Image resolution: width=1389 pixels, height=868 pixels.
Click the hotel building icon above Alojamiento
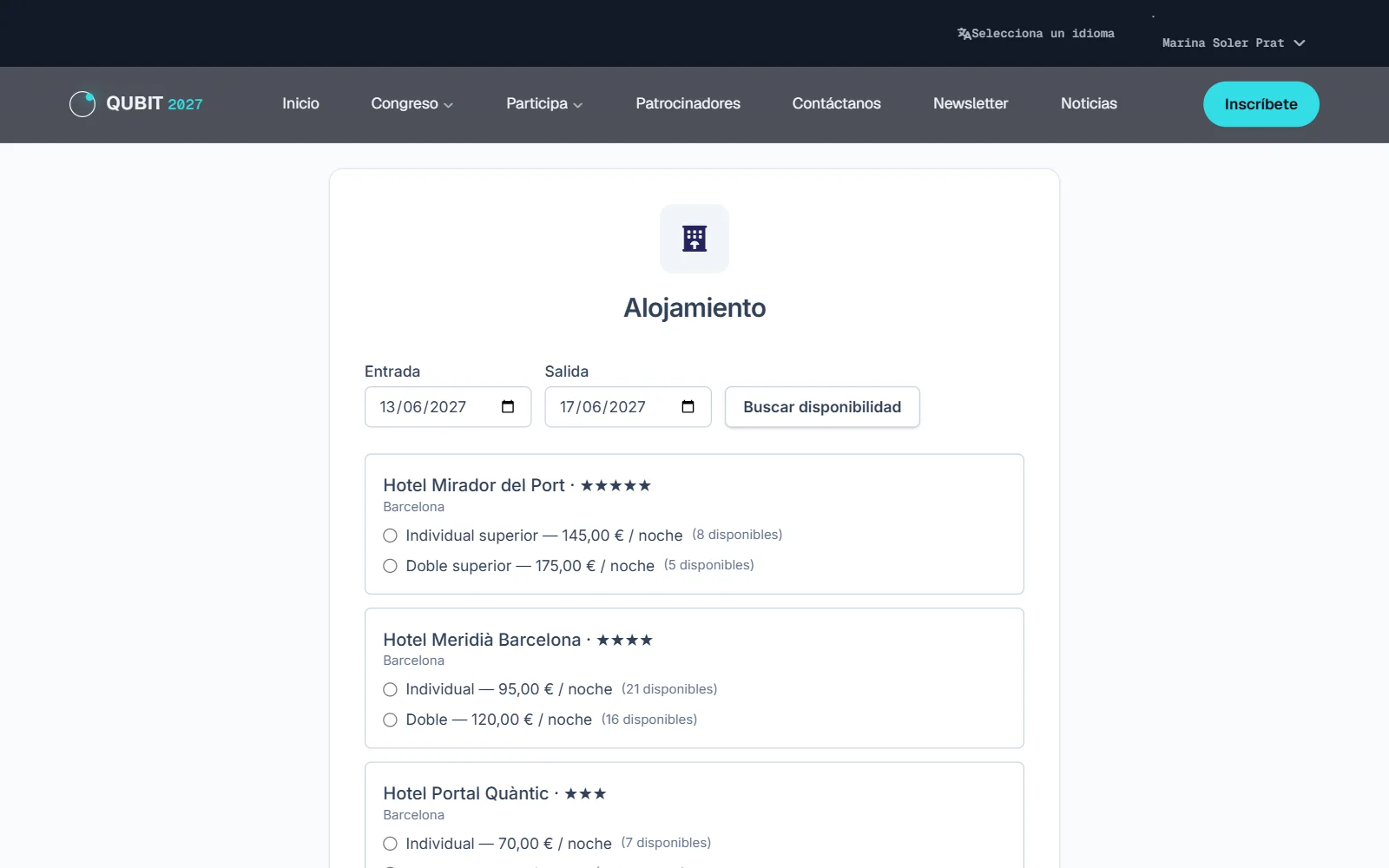[x=694, y=239]
